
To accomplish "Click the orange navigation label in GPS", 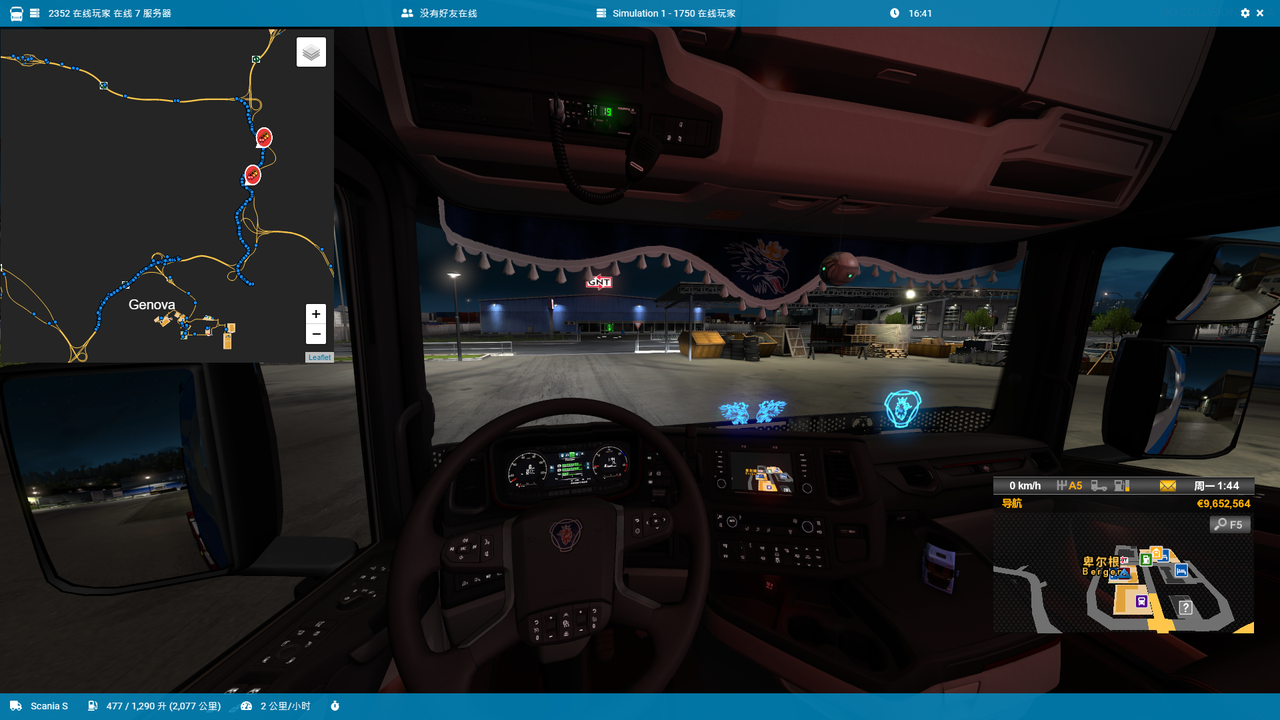I will [x=1012, y=504].
